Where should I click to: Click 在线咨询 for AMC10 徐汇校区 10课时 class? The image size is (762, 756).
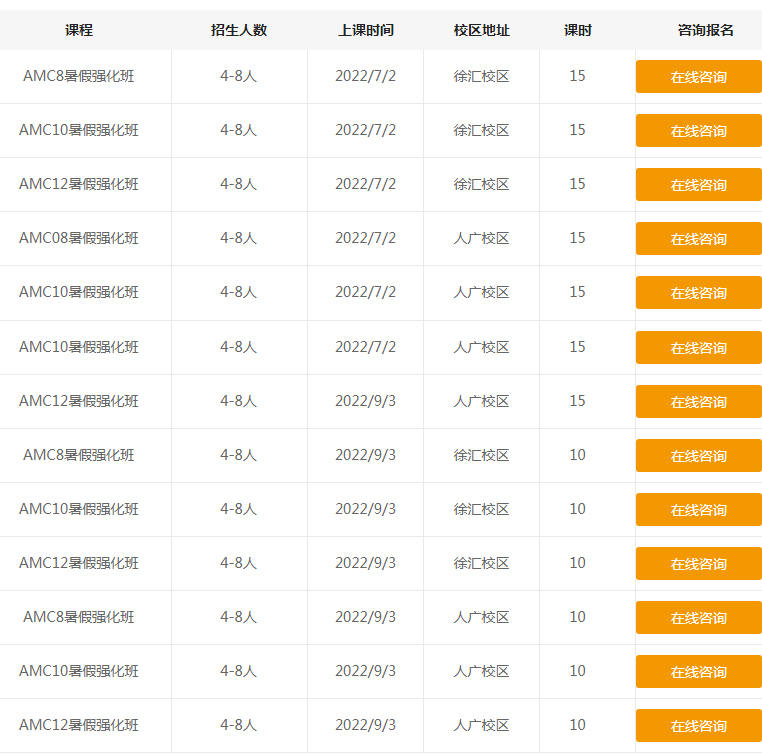698,510
